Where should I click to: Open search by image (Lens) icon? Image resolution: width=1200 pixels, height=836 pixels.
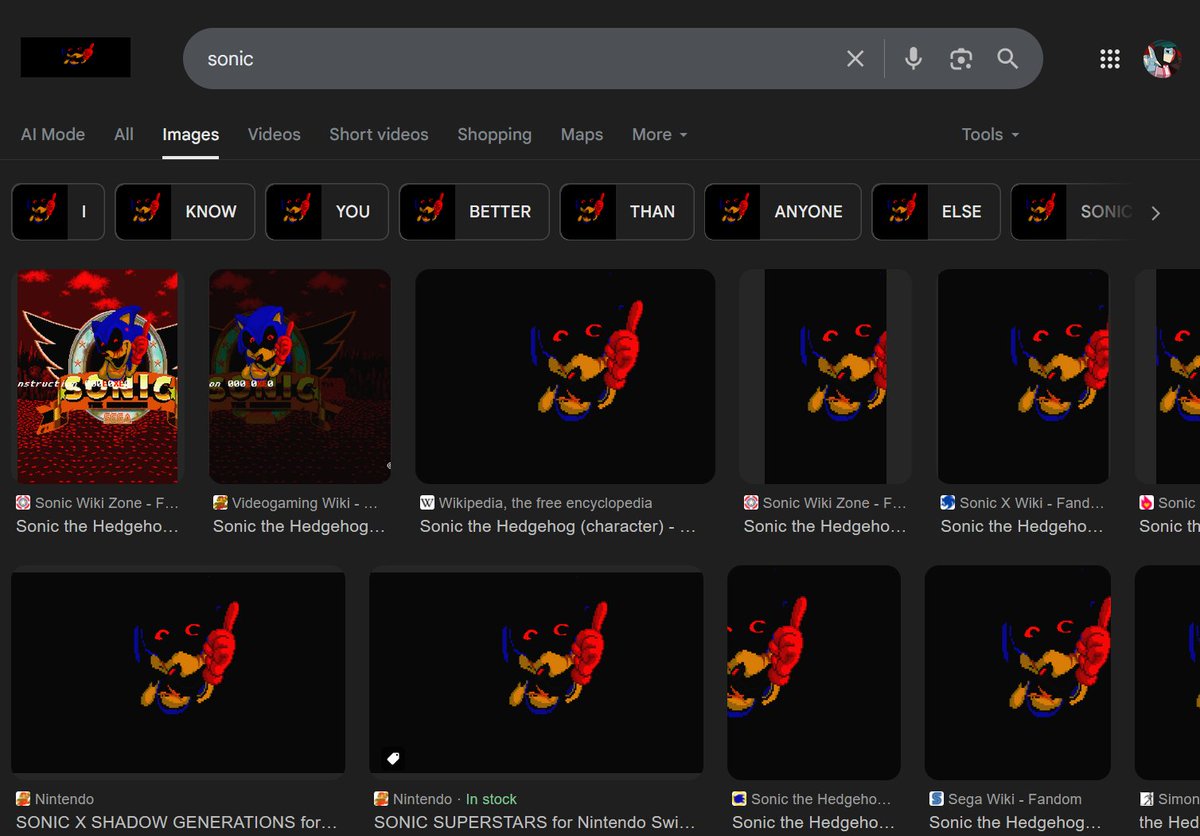[961, 59]
